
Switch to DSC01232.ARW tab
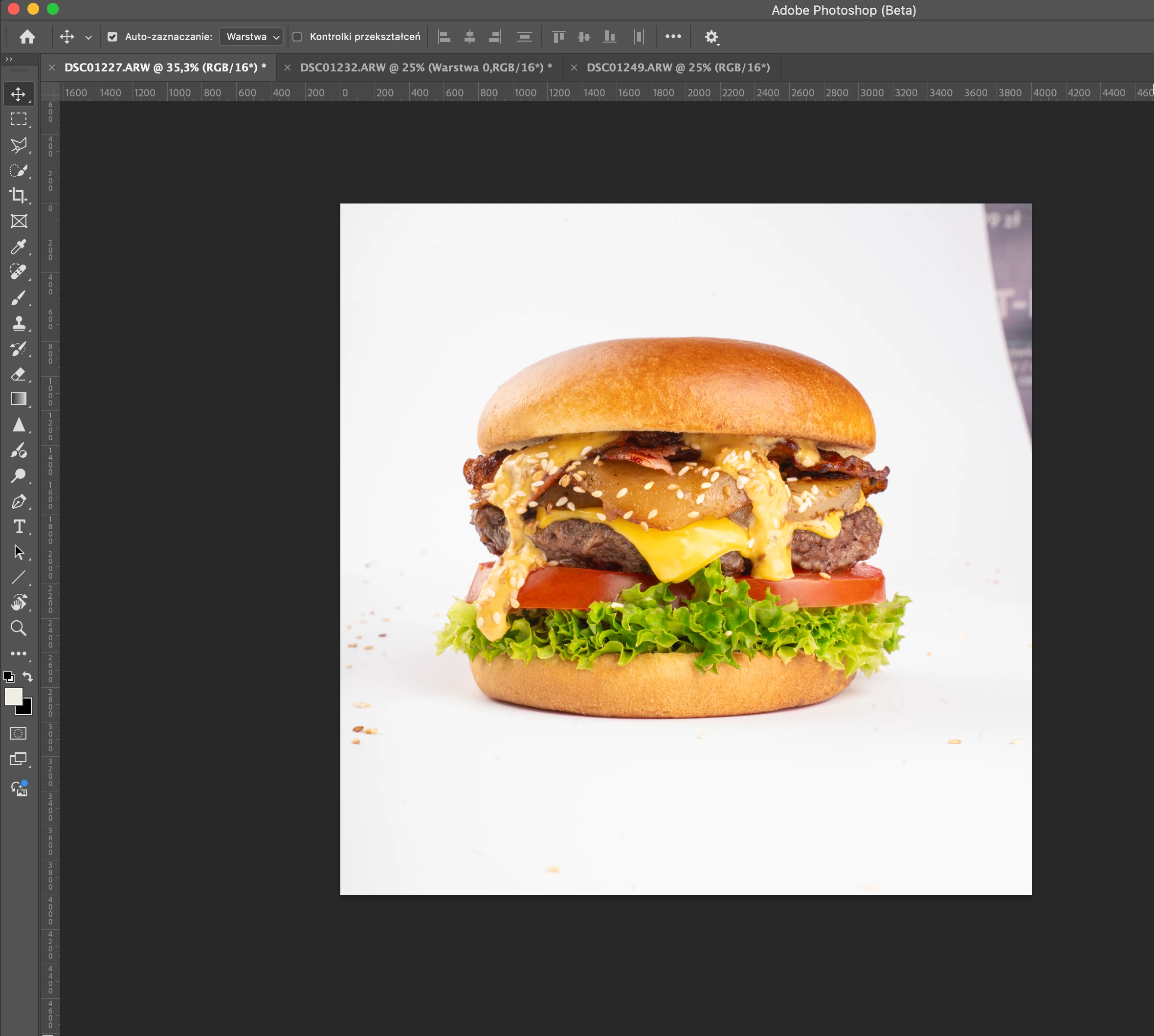[x=425, y=68]
